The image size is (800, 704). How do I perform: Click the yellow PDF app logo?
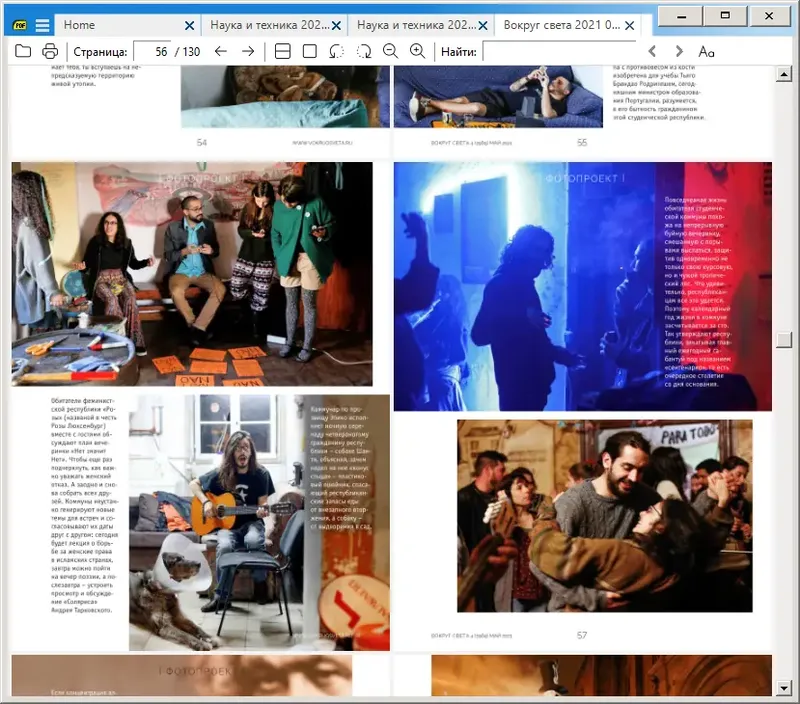point(20,25)
